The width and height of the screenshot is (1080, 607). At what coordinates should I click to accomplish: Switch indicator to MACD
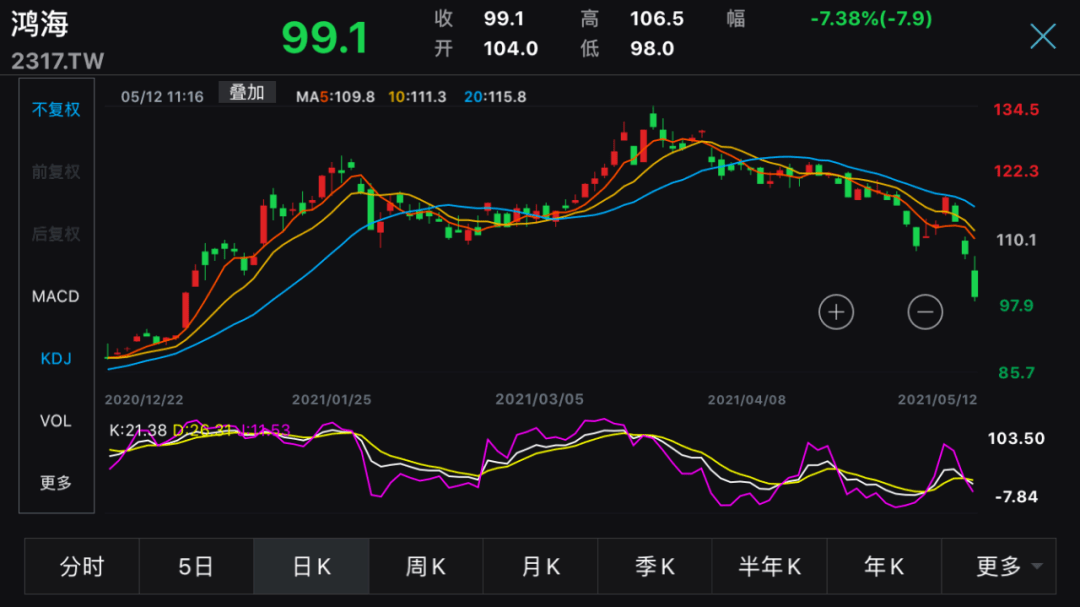tap(56, 296)
